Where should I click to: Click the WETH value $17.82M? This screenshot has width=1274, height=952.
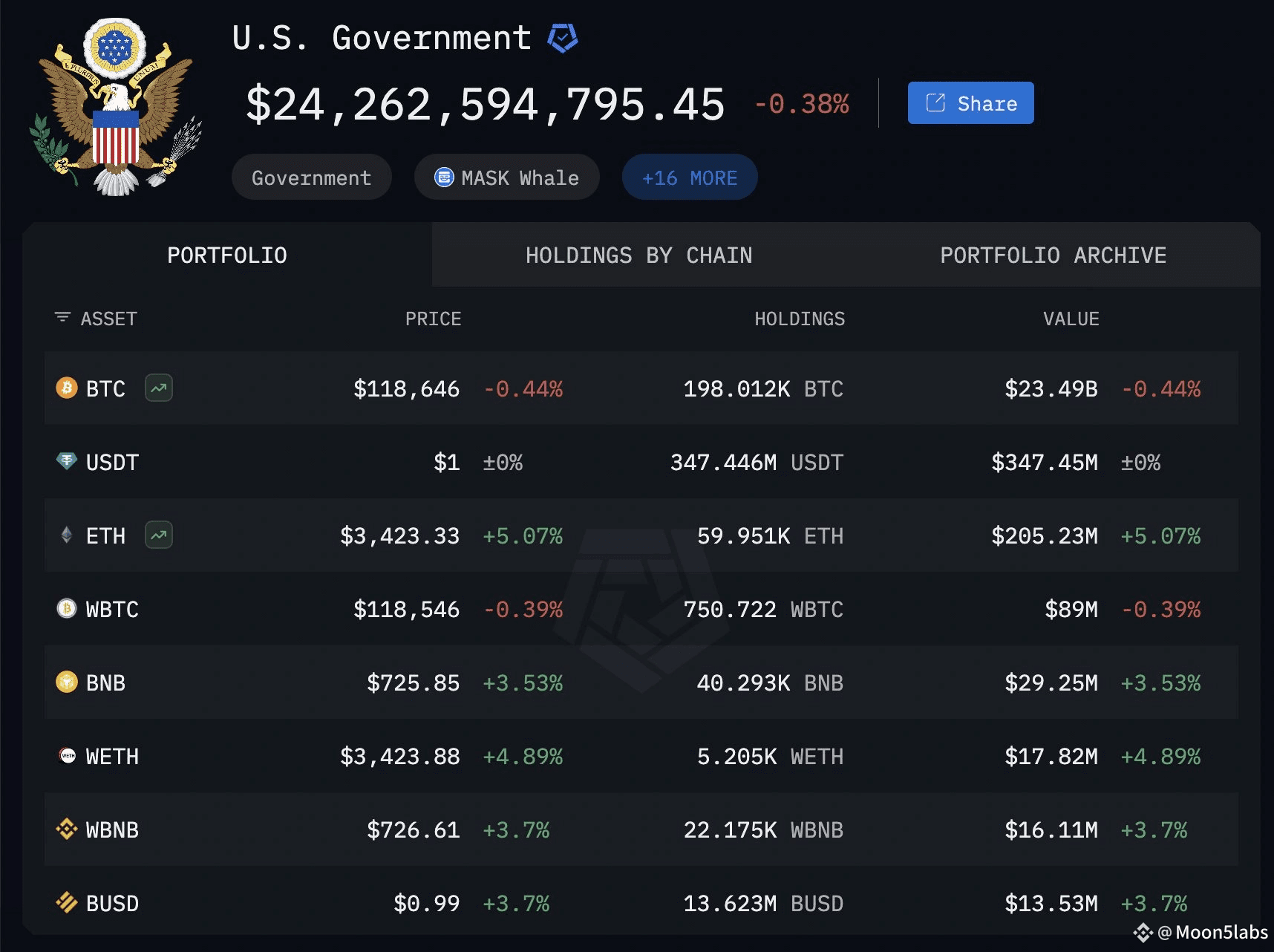1051,756
